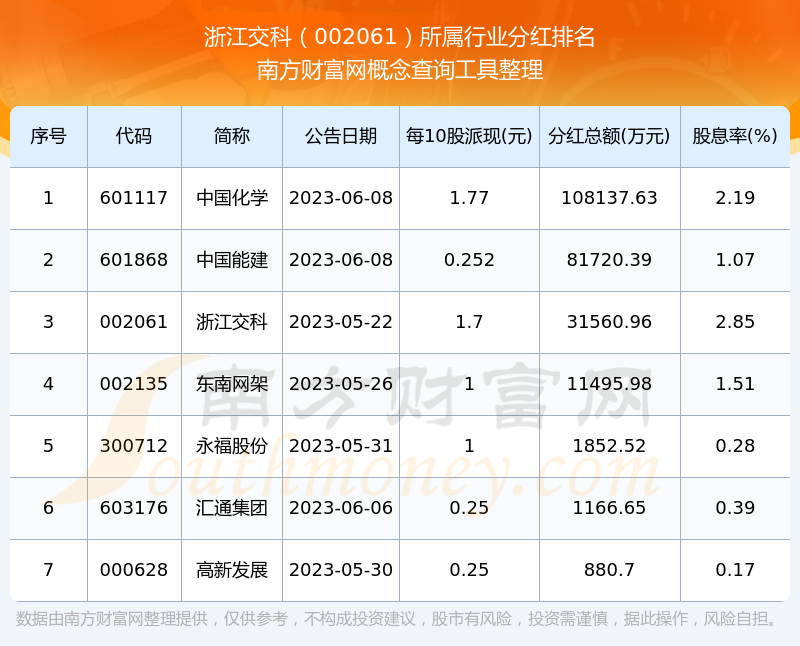Image resolution: width=800 pixels, height=646 pixels.
Task: Click the payout value 1.77
Action: point(469,198)
